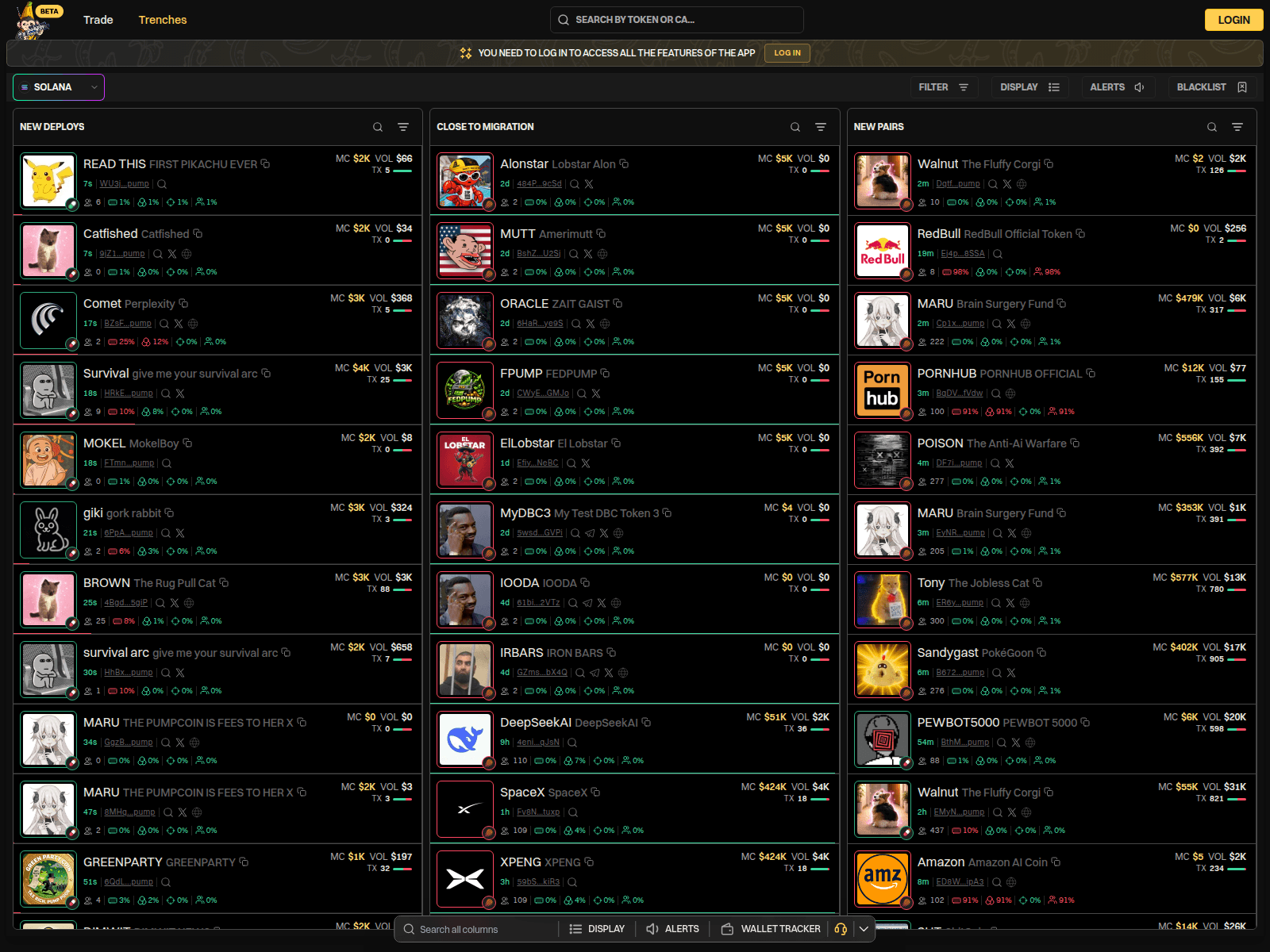1270x952 pixels.
Task: Click the filter lines icon in New Pairs header
Action: [1237, 127]
